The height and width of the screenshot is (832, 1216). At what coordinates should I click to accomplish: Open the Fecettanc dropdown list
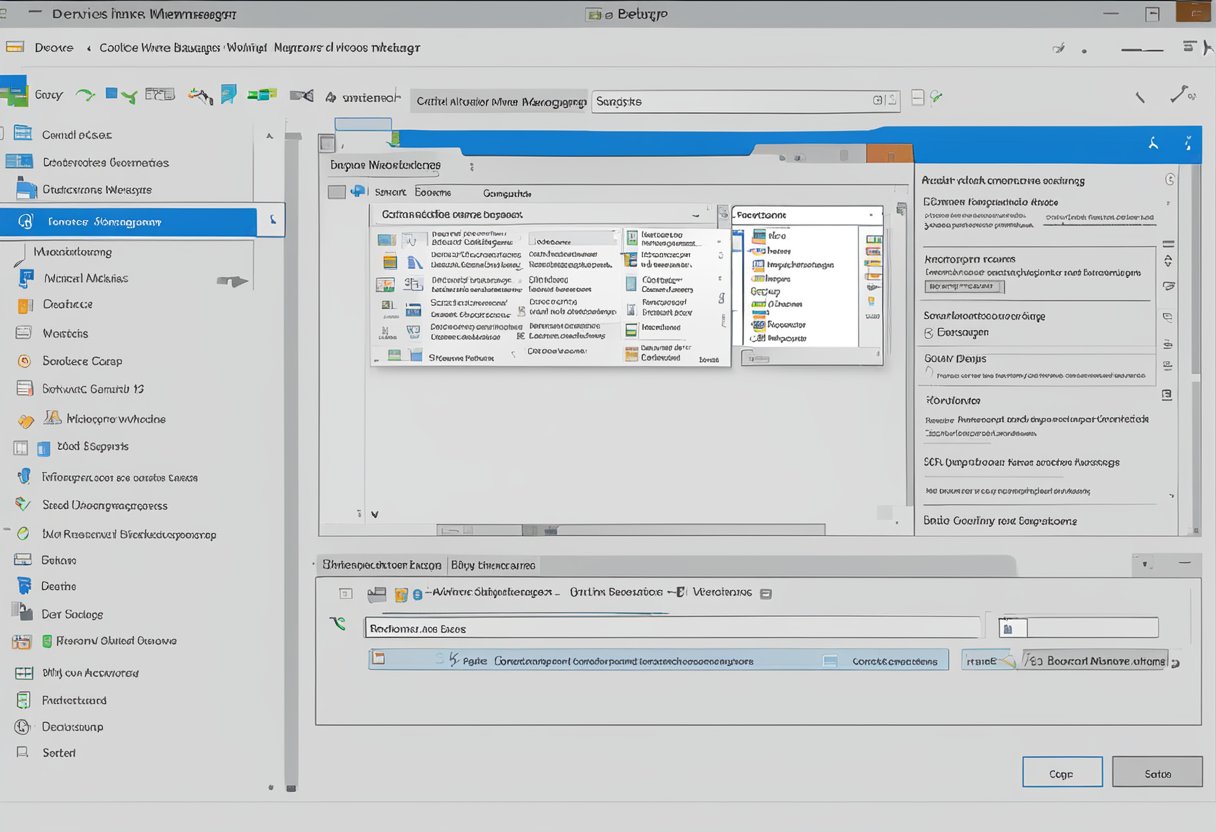(871, 215)
